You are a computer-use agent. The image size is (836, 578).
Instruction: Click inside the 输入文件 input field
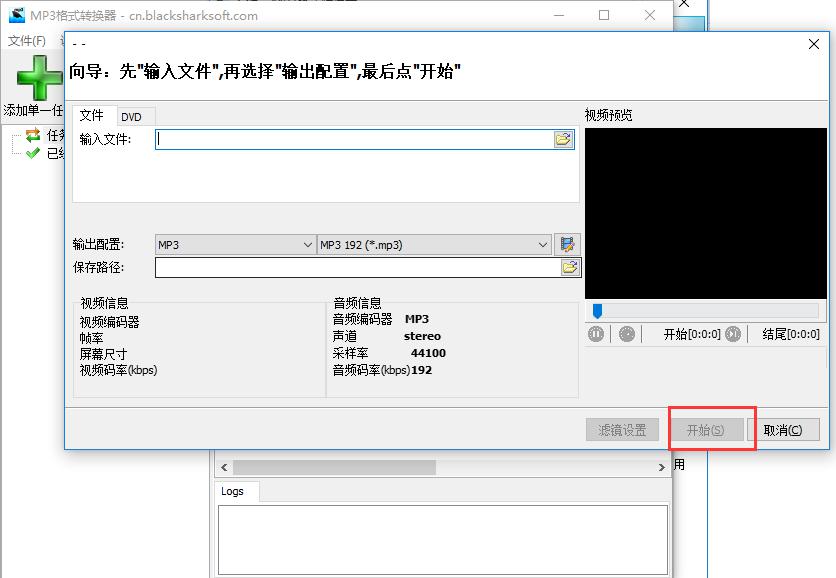(x=350, y=139)
